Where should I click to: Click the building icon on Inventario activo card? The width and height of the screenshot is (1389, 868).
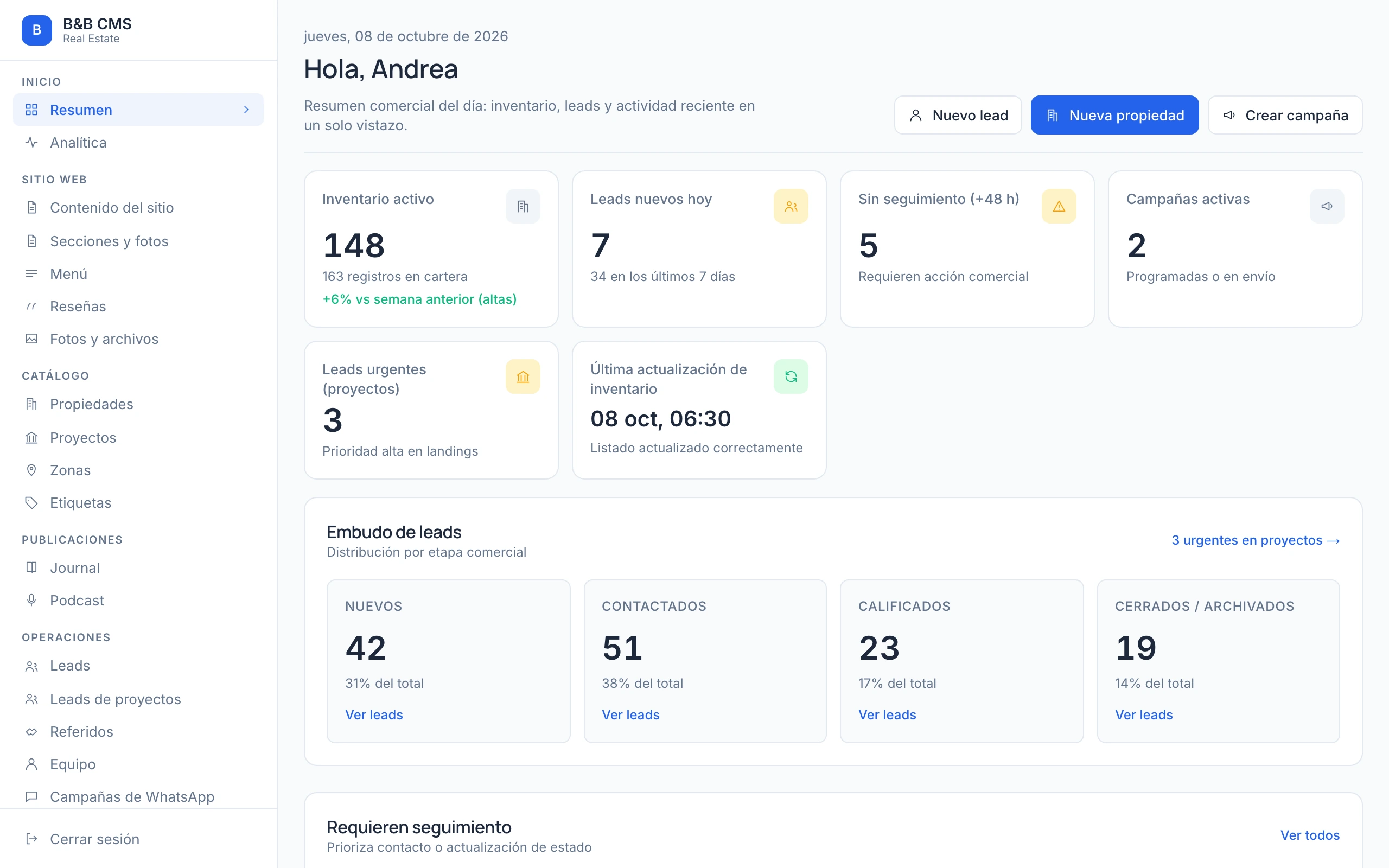(523, 206)
